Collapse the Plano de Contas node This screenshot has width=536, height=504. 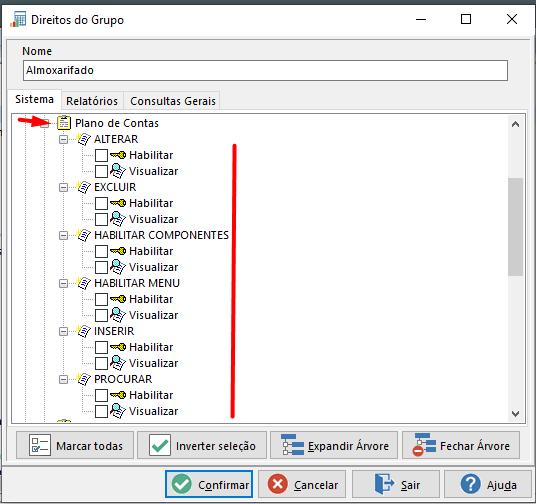click(x=44, y=123)
